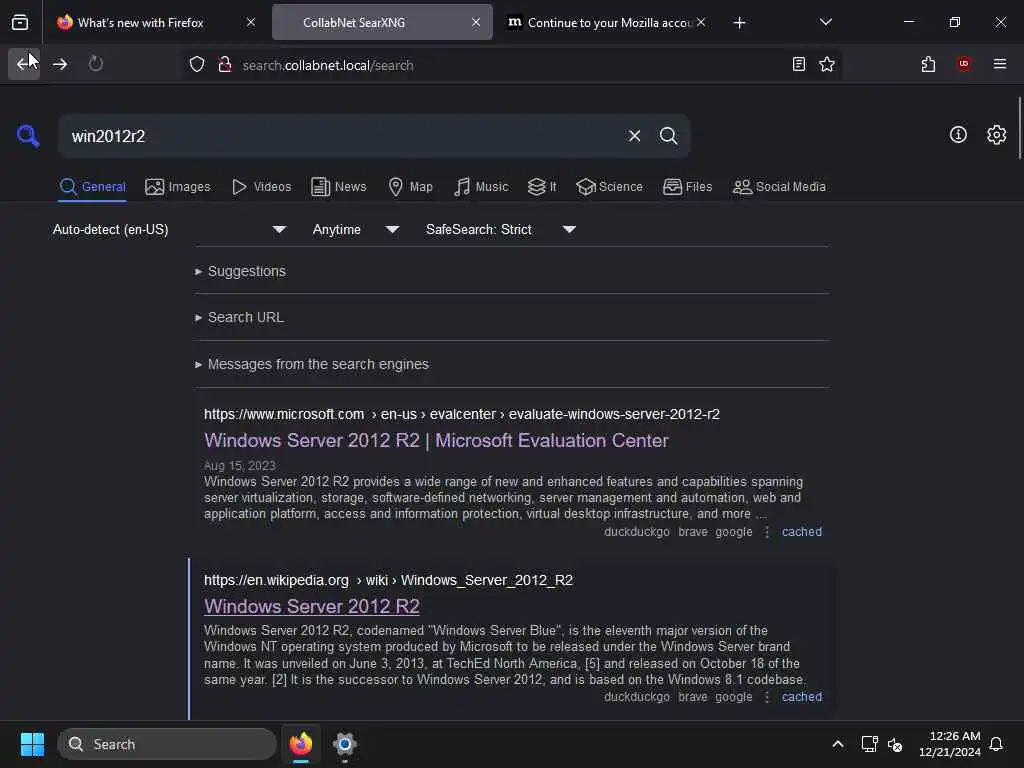
Task: Open the SafeSearch: Strict dropdown
Action: (500, 229)
